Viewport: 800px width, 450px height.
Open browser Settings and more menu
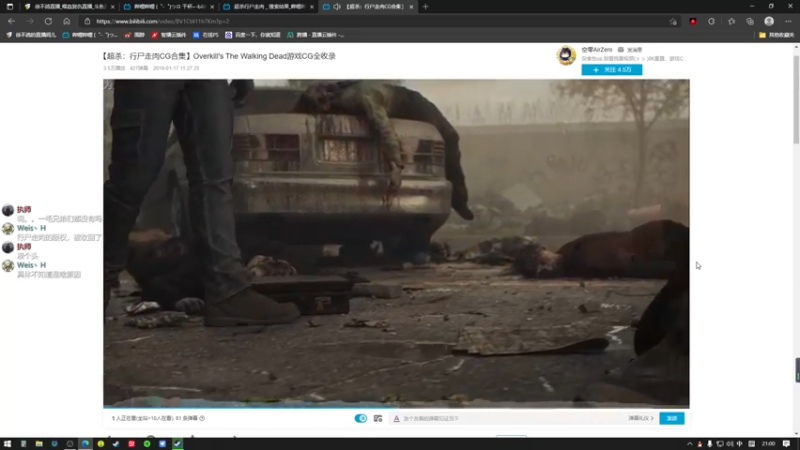(x=788, y=21)
